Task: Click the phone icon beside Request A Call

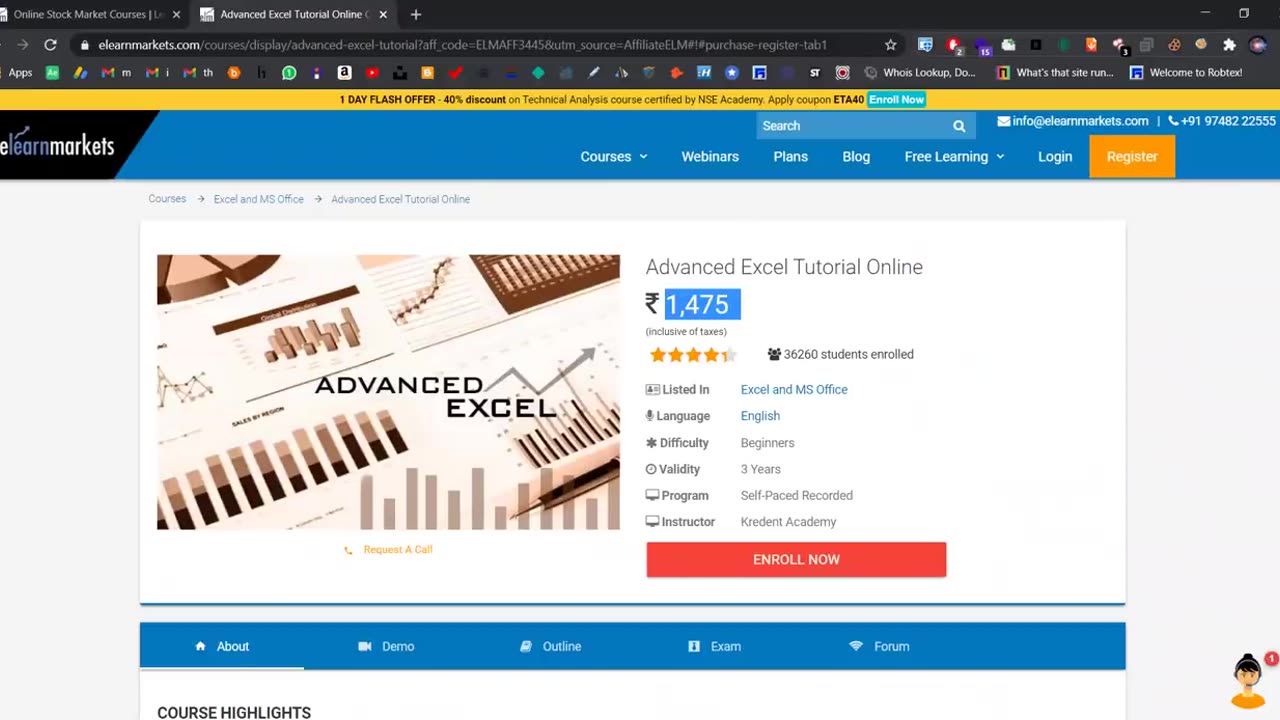Action: pyautogui.click(x=348, y=550)
